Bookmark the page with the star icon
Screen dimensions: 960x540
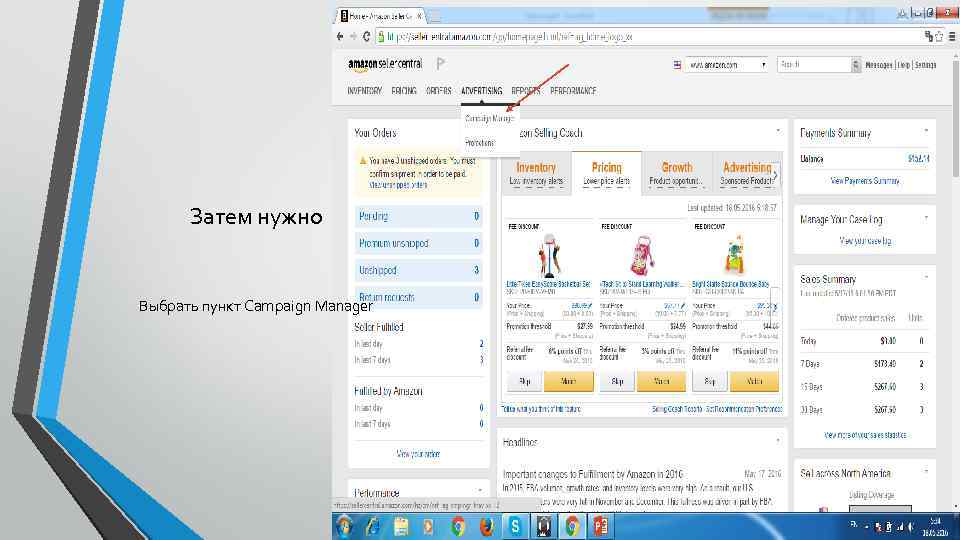click(x=939, y=37)
